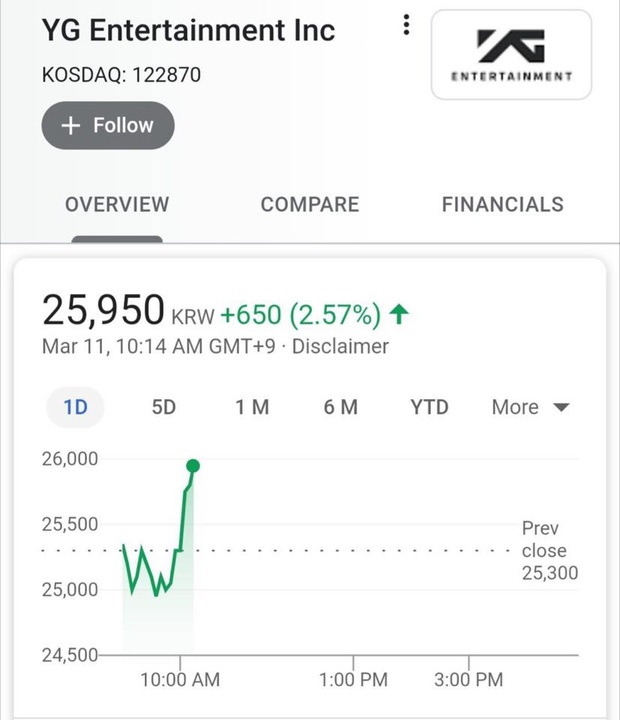Open the Disclaimer link
The height and width of the screenshot is (720, 620).
click(x=340, y=347)
